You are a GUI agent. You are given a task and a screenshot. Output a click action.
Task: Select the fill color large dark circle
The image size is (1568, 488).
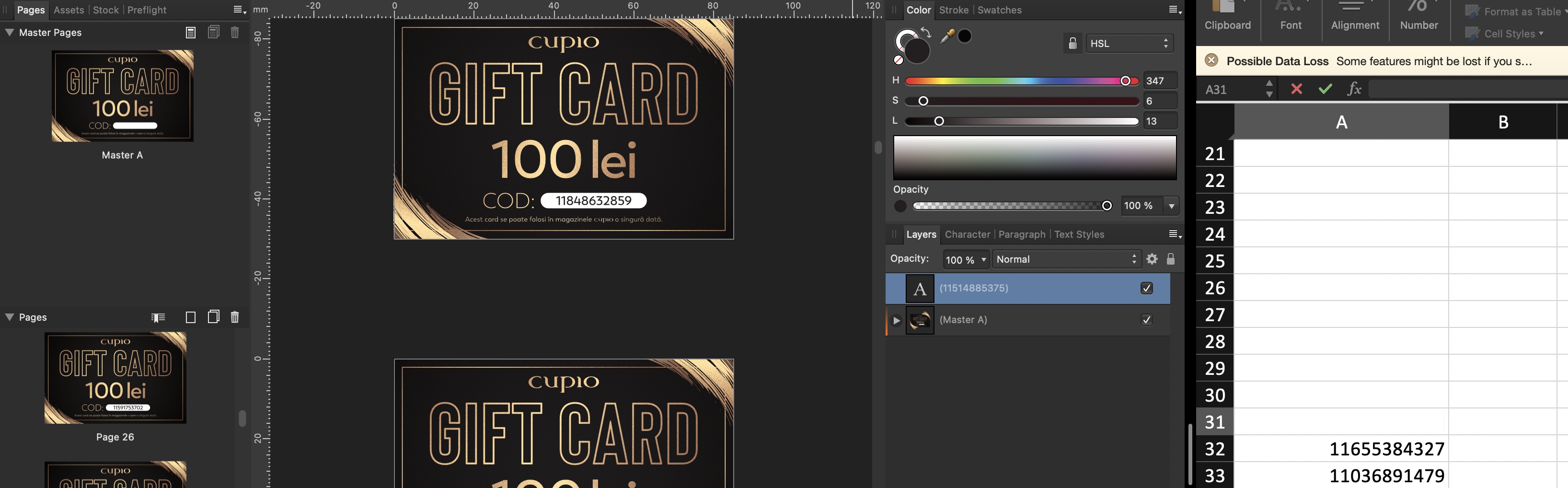point(917,51)
